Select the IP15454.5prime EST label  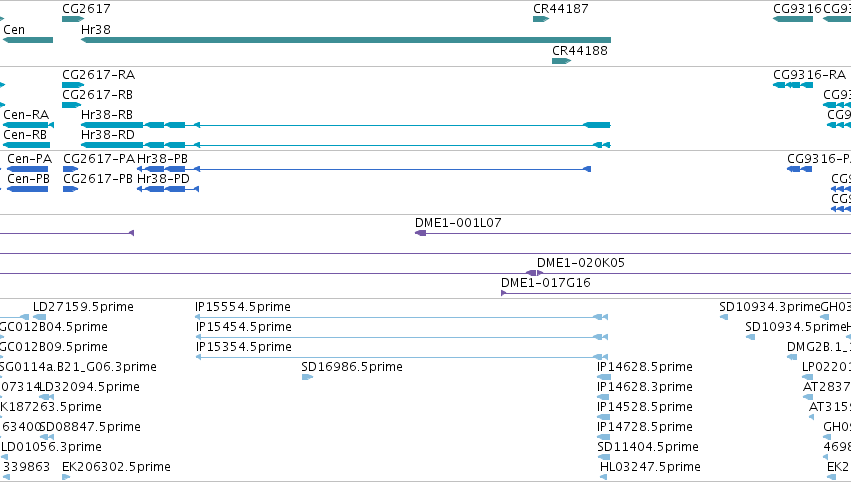tap(244, 327)
